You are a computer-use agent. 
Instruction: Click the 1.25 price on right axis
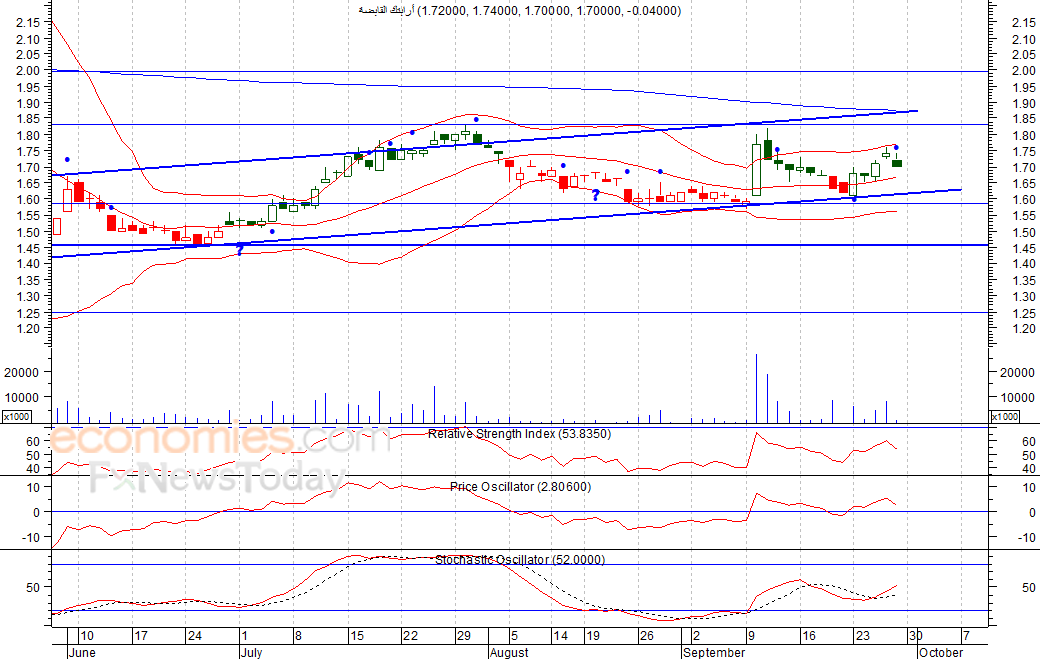tap(1023, 313)
